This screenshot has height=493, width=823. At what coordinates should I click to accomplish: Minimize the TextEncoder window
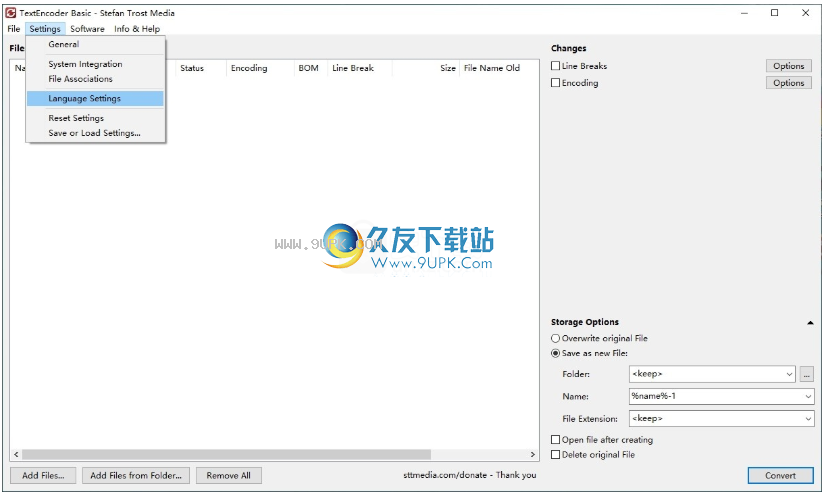[x=744, y=13]
